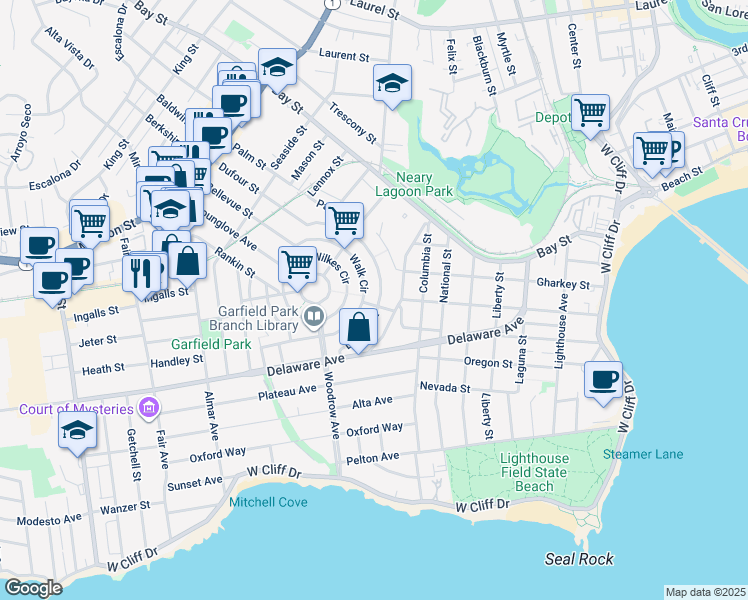Select the Garfield Park Branch Library icon
This screenshot has width=748, height=600.
coord(314,318)
